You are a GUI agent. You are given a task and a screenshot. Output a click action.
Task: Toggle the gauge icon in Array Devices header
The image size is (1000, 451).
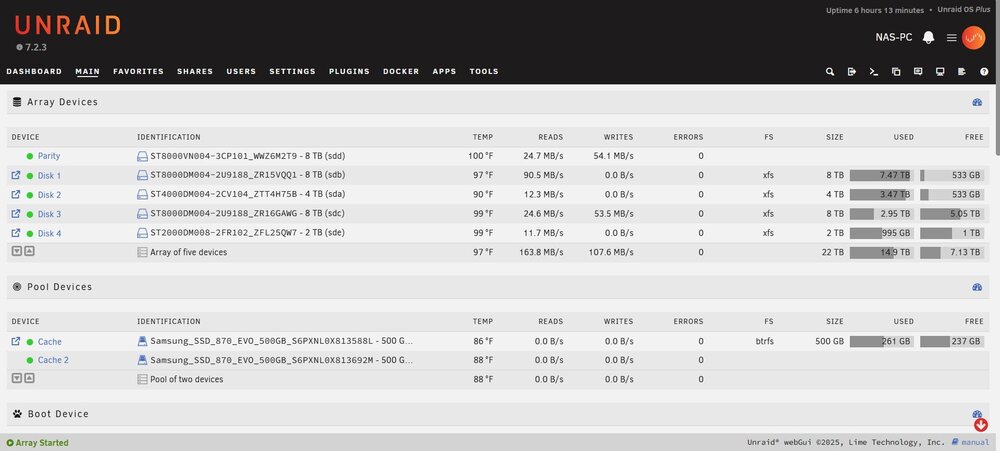coord(977,102)
